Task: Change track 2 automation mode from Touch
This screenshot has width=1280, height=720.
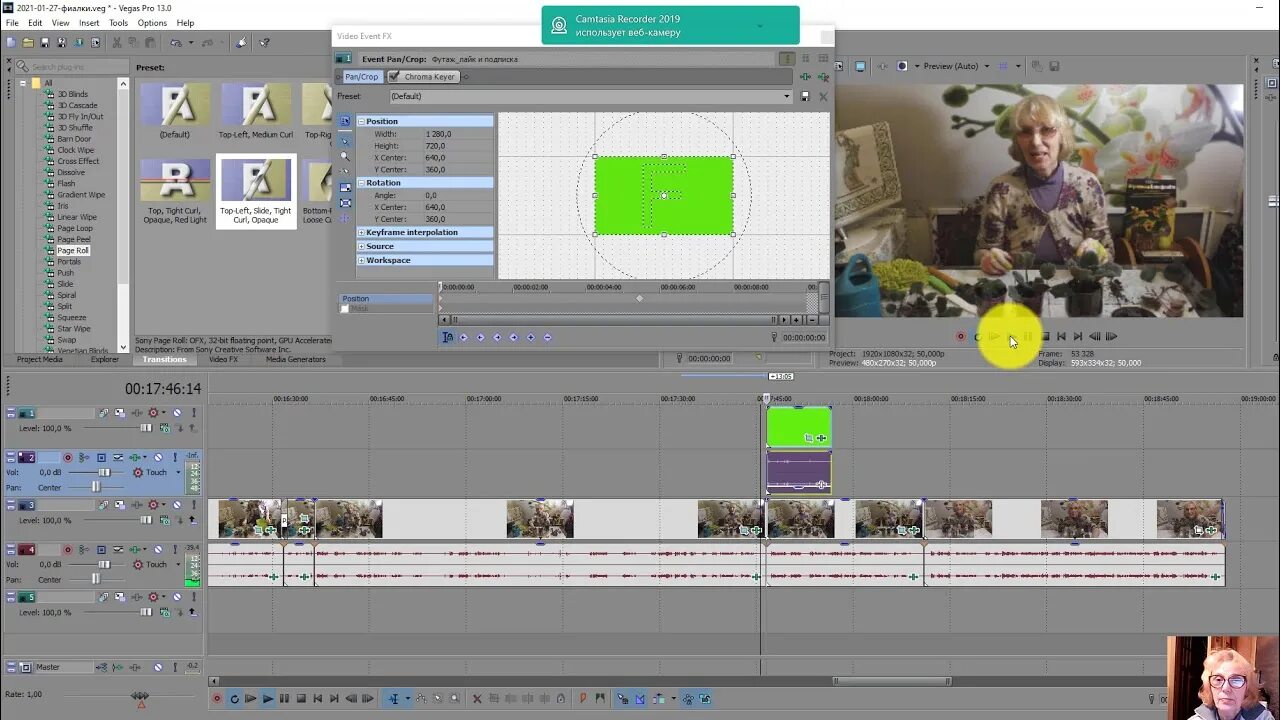Action: [177, 472]
